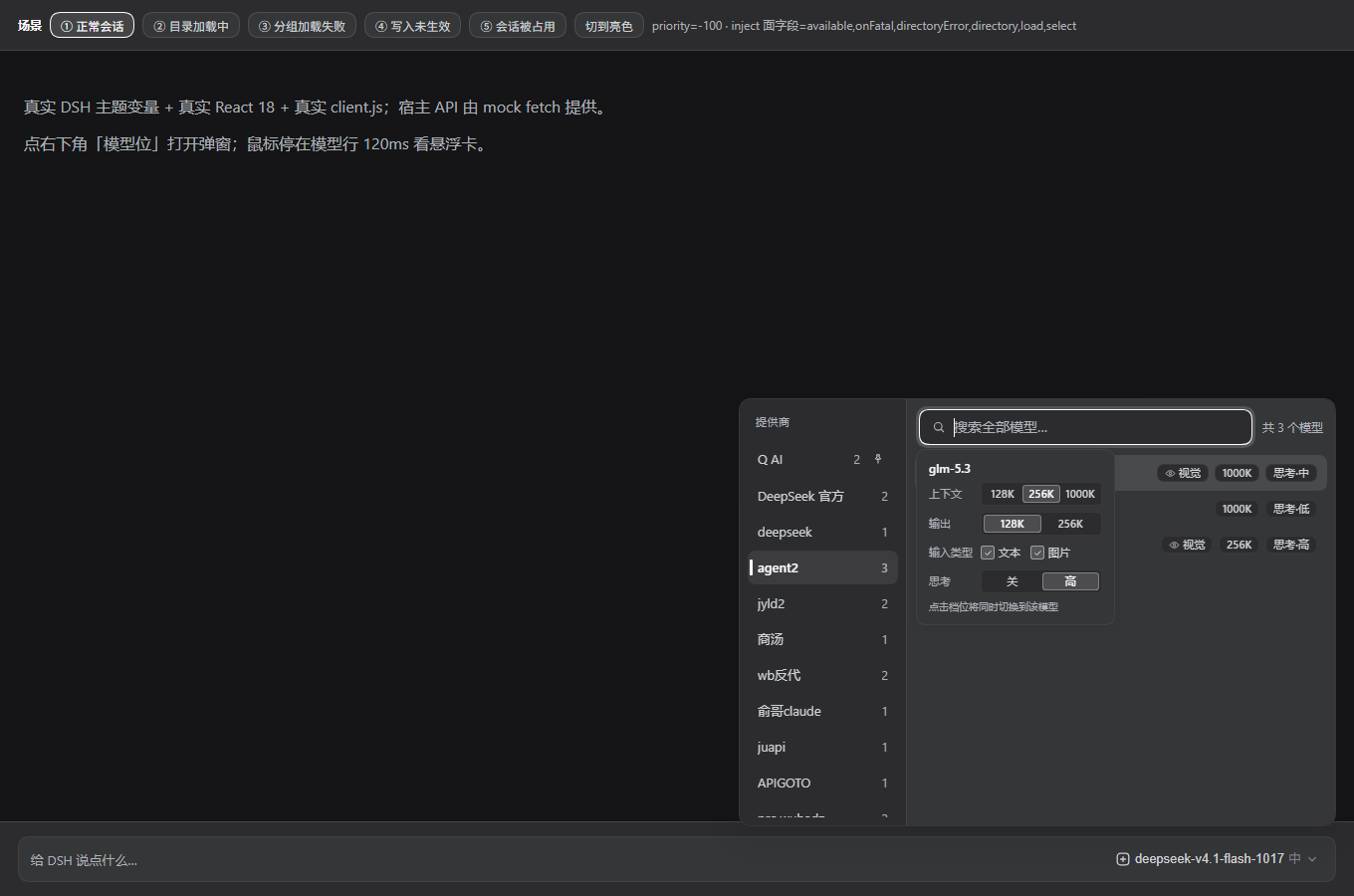This screenshot has height=896, width=1354.
Task: Open the deepseek-v4.1-flash-1017 model slot dropdown
Action: [1217, 859]
